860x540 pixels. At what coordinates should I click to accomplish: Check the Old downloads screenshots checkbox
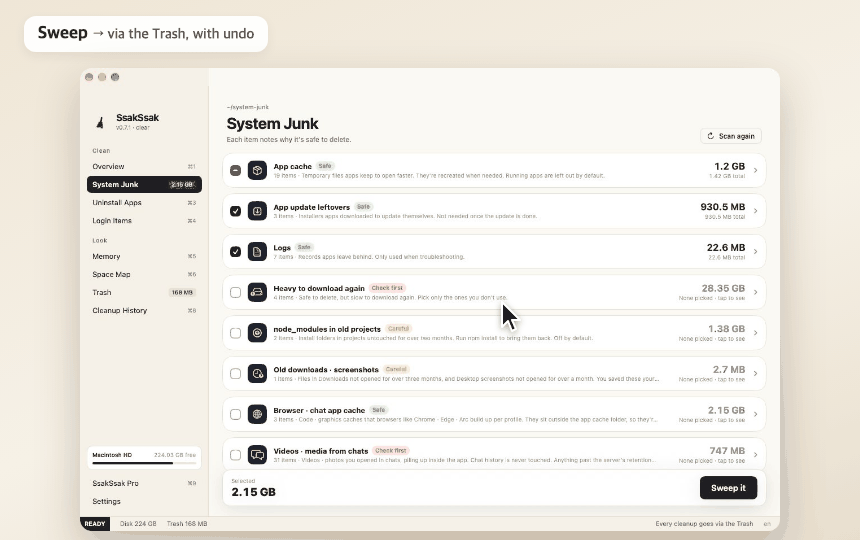[235, 373]
